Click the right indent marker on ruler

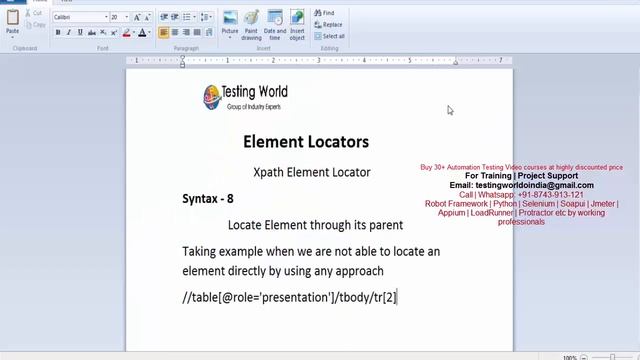tap(456, 63)
